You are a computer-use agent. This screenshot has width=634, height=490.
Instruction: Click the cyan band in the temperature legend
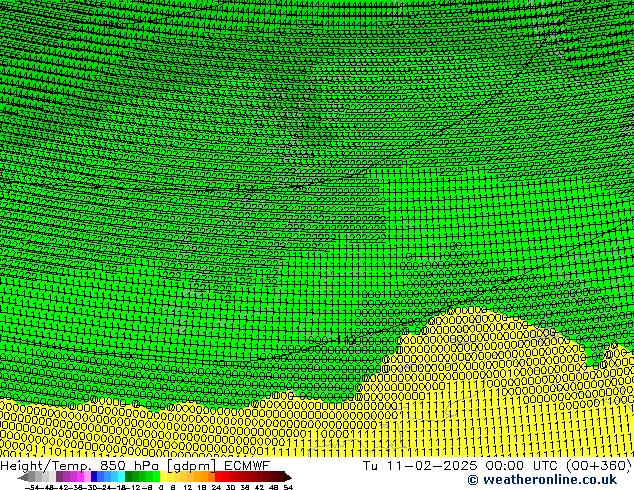pos(121,476)
